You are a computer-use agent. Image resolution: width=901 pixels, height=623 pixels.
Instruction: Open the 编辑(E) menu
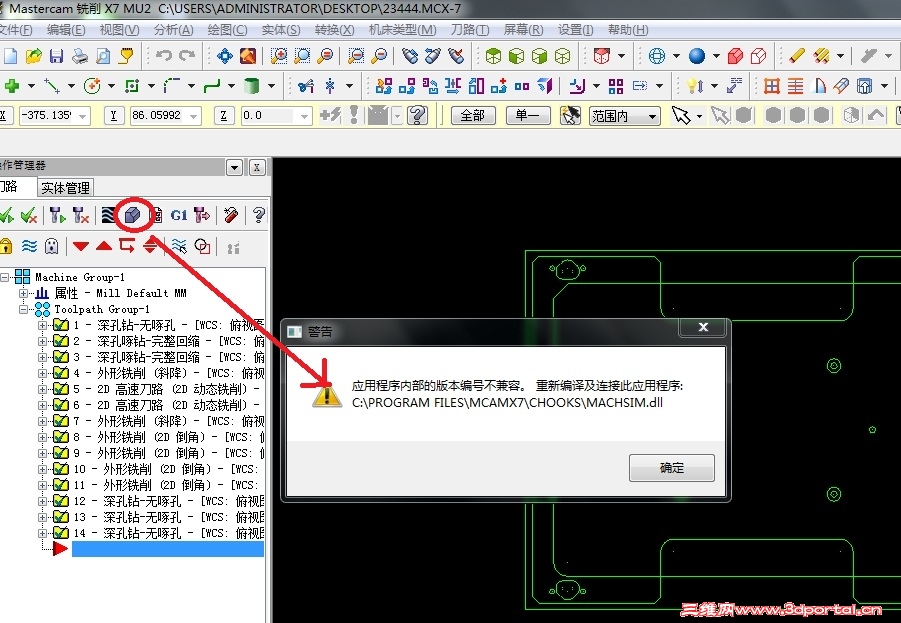tap(66, 30)
